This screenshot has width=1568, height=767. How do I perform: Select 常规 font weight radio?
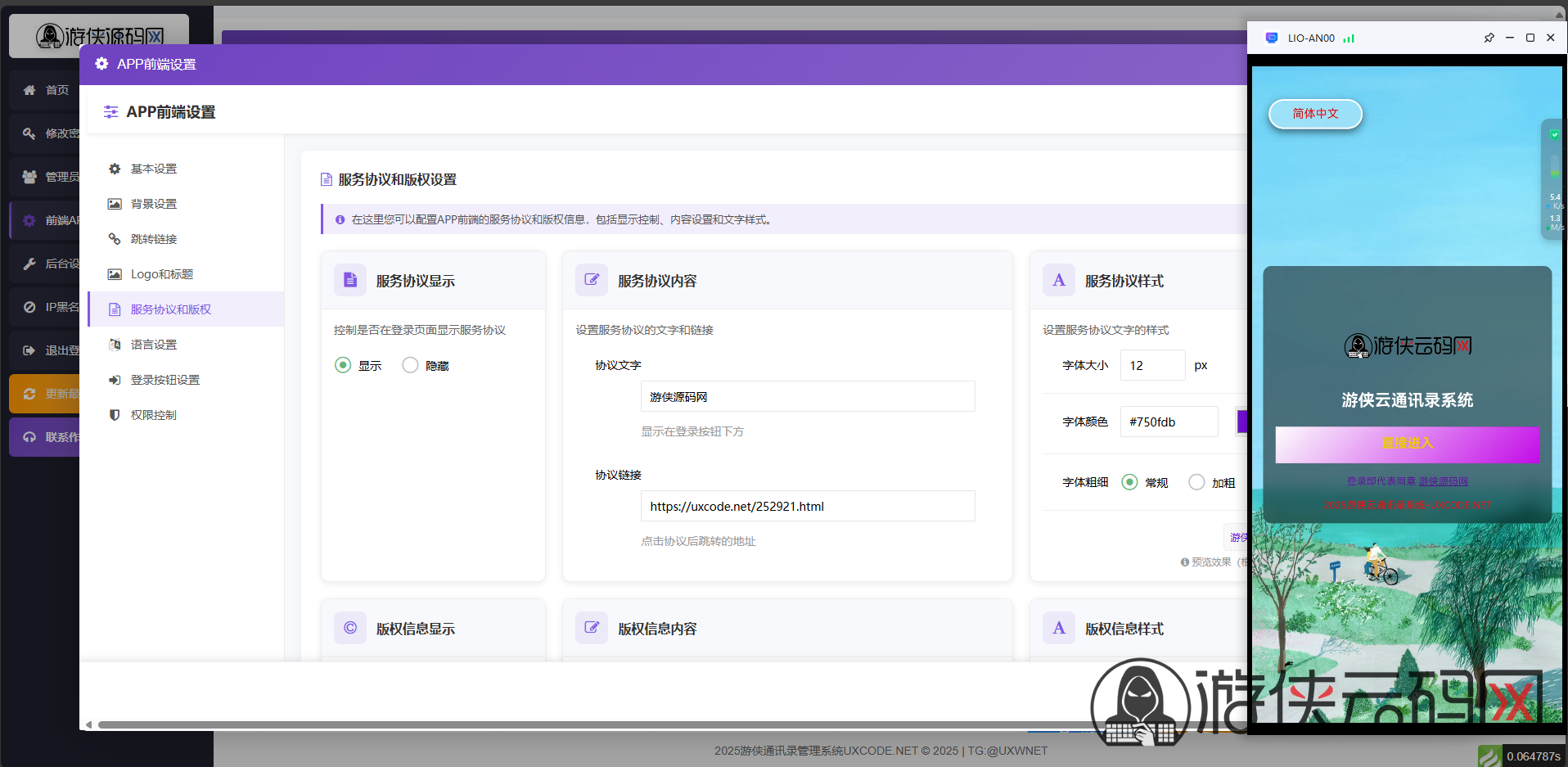(1129, 482)
